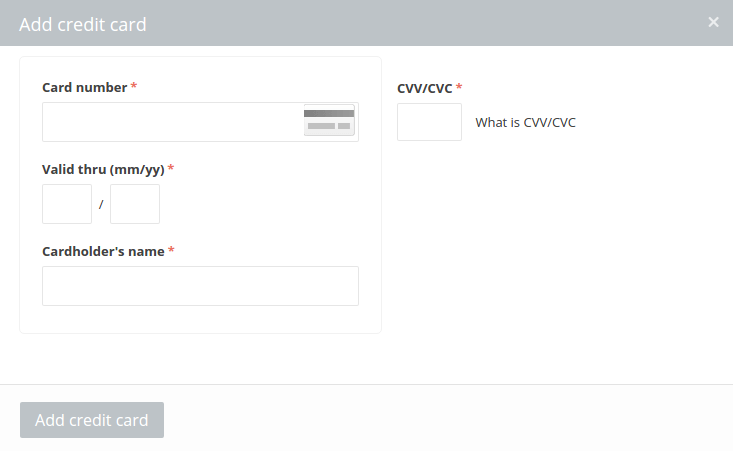Click the red asterisk beside Card number
Image resolution: width=733 pixels, height=451 pixels.
[134, 86]
